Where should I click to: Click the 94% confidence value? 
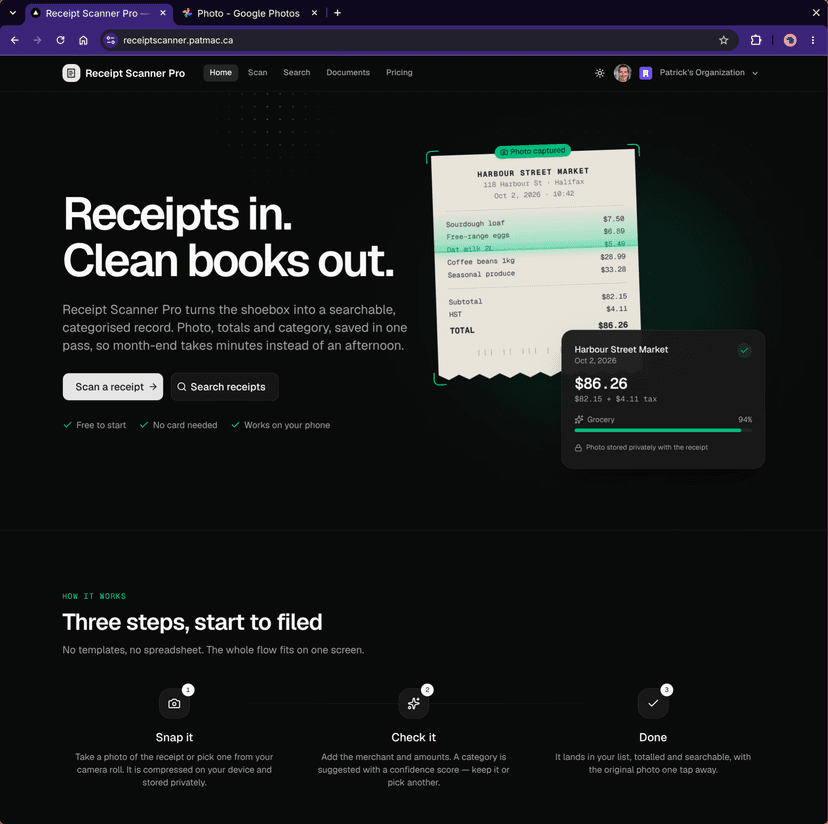coord(745,419)
